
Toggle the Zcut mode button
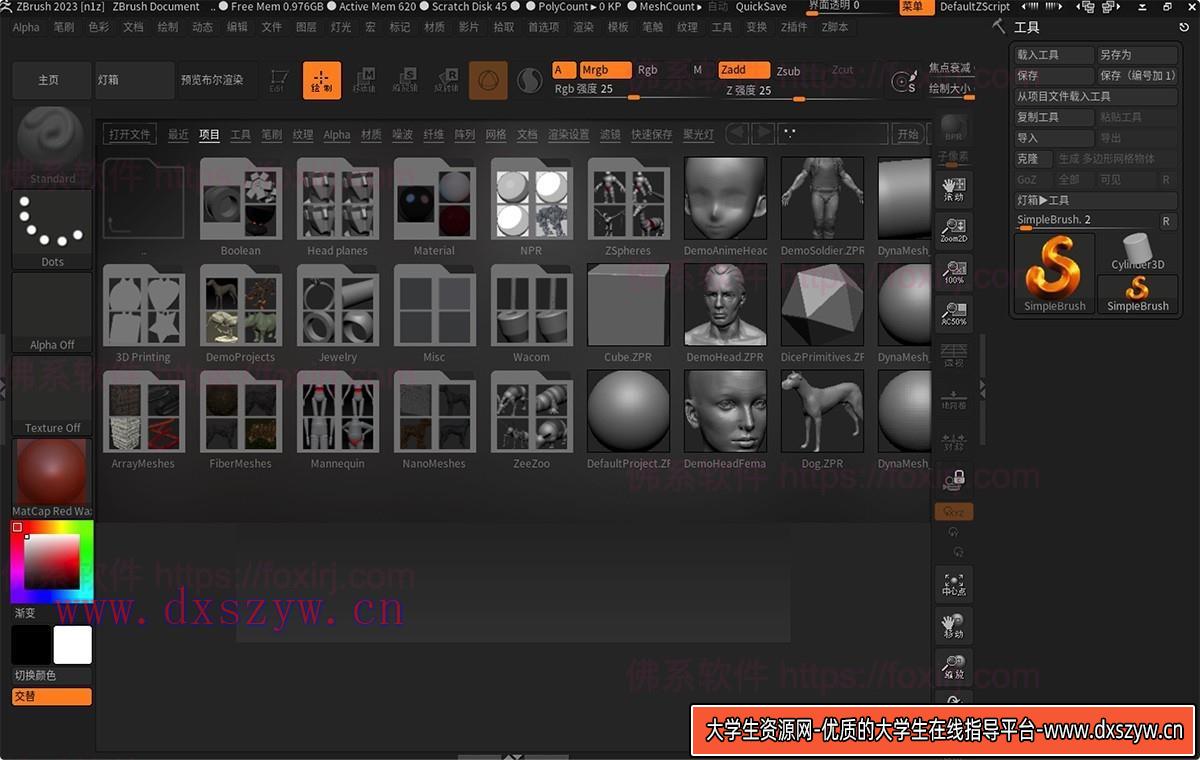[x=843, y=70]
